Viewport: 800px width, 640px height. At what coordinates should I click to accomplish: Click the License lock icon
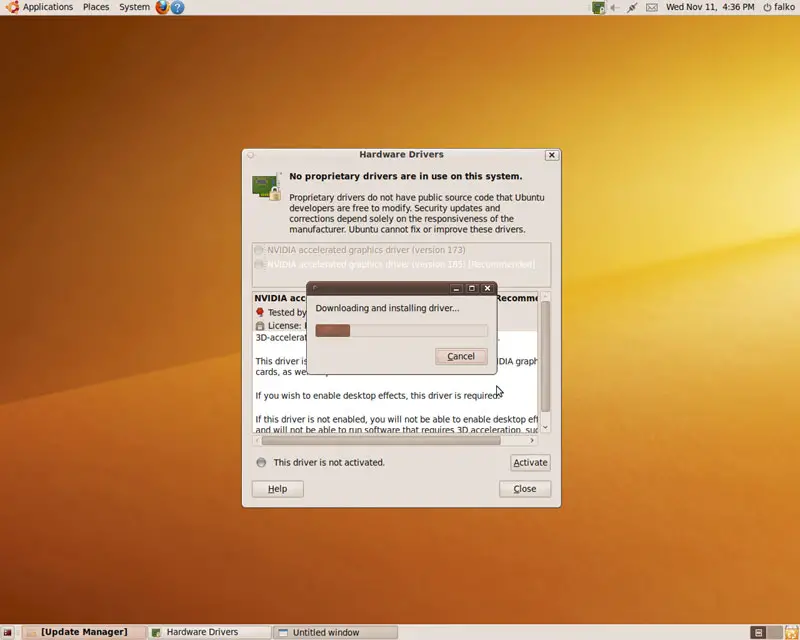click(x=260, y=326)
